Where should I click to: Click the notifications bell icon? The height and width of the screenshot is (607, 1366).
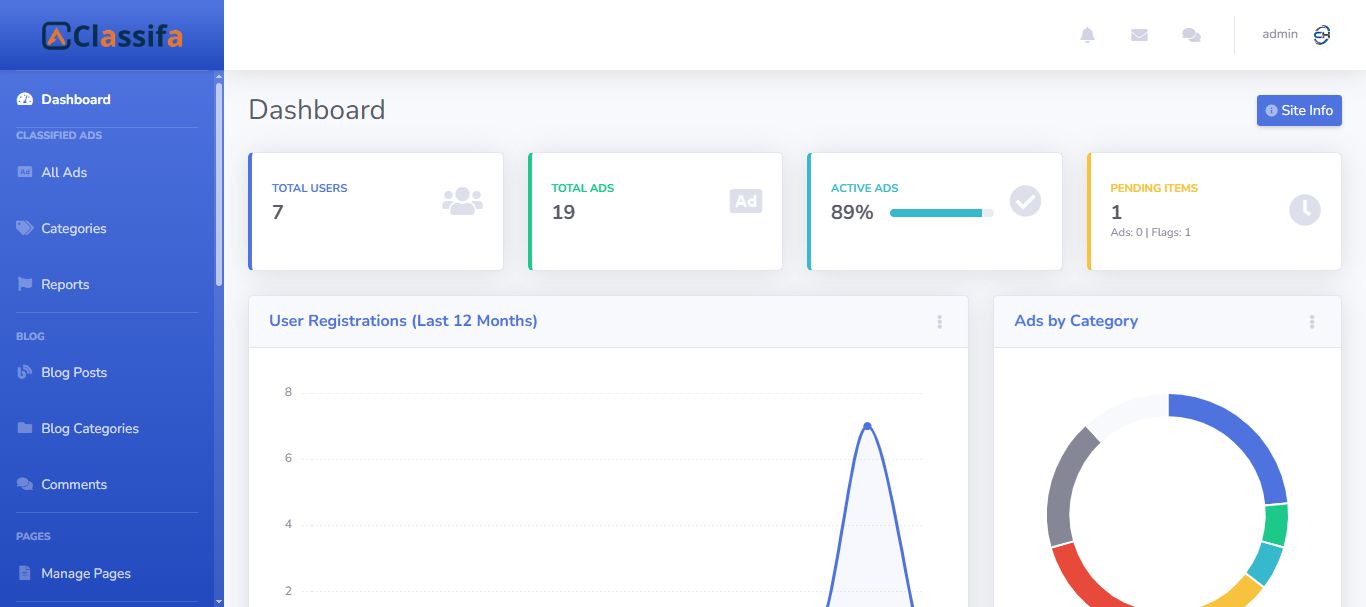click(1087, 35)
